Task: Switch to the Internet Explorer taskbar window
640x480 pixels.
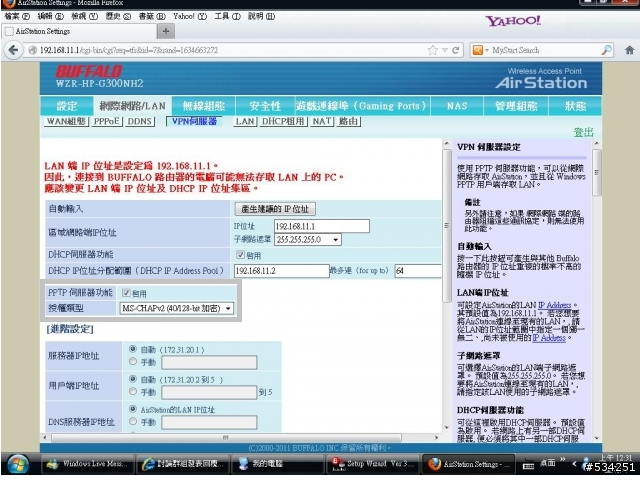Action: 182,464
